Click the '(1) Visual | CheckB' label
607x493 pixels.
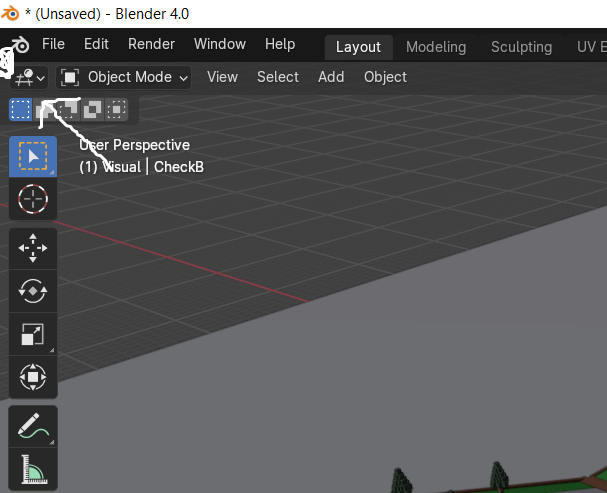(x=141, y=167)
